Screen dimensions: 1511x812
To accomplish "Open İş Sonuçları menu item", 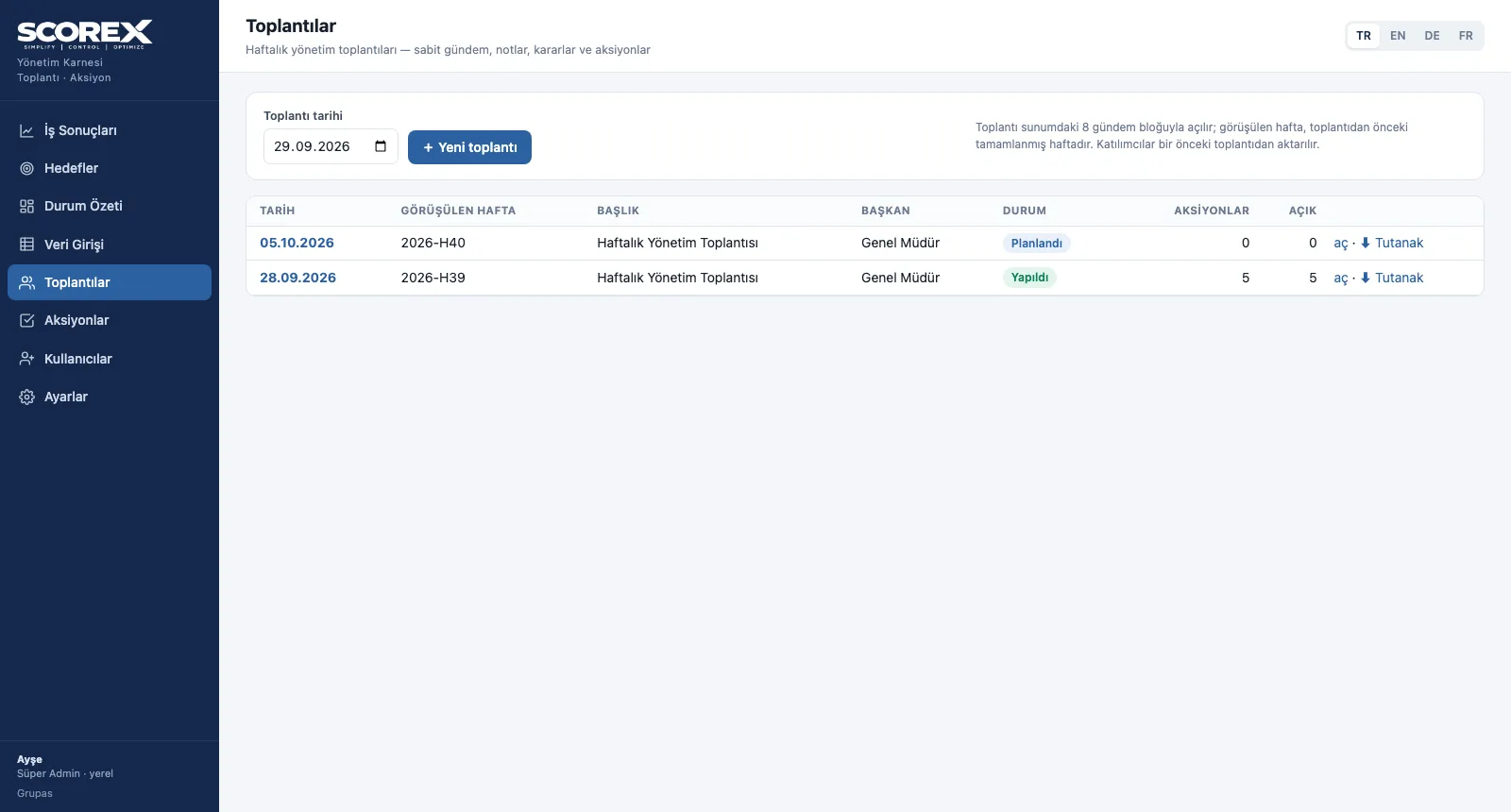I will [x=110, y=130].
